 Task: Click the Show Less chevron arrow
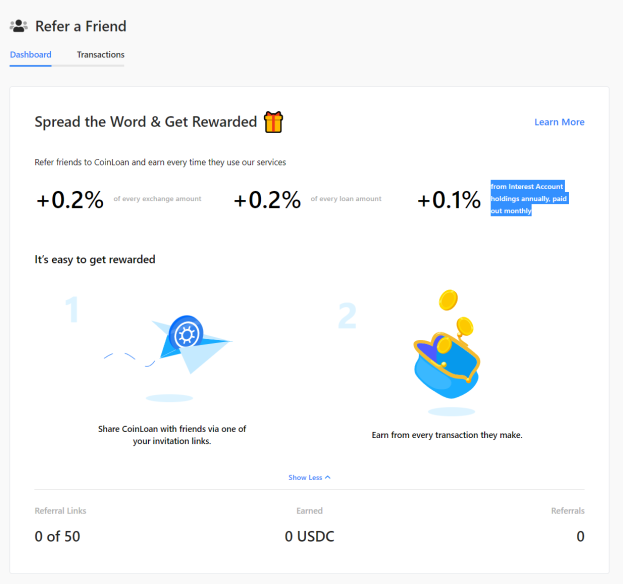[328, 478]
